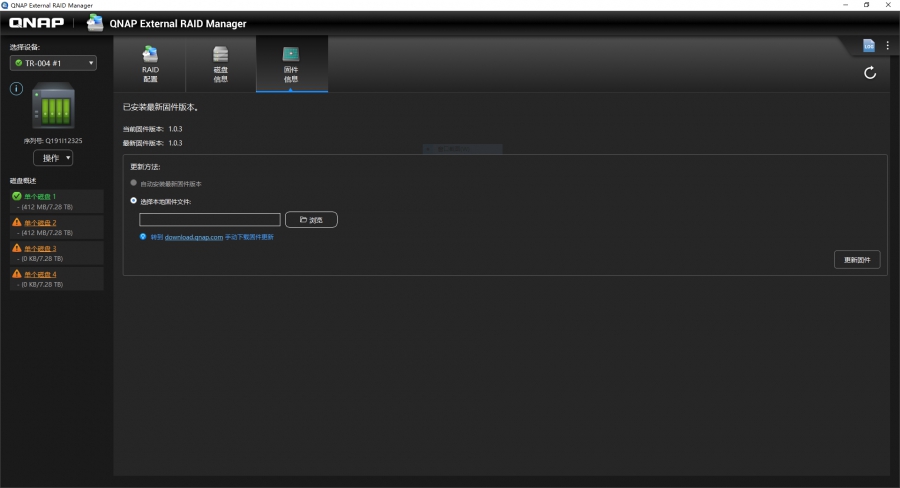This screenshot has height=488, width=900.
Task: Click the 浏览 browse button
Action: [x=311, y=219]
